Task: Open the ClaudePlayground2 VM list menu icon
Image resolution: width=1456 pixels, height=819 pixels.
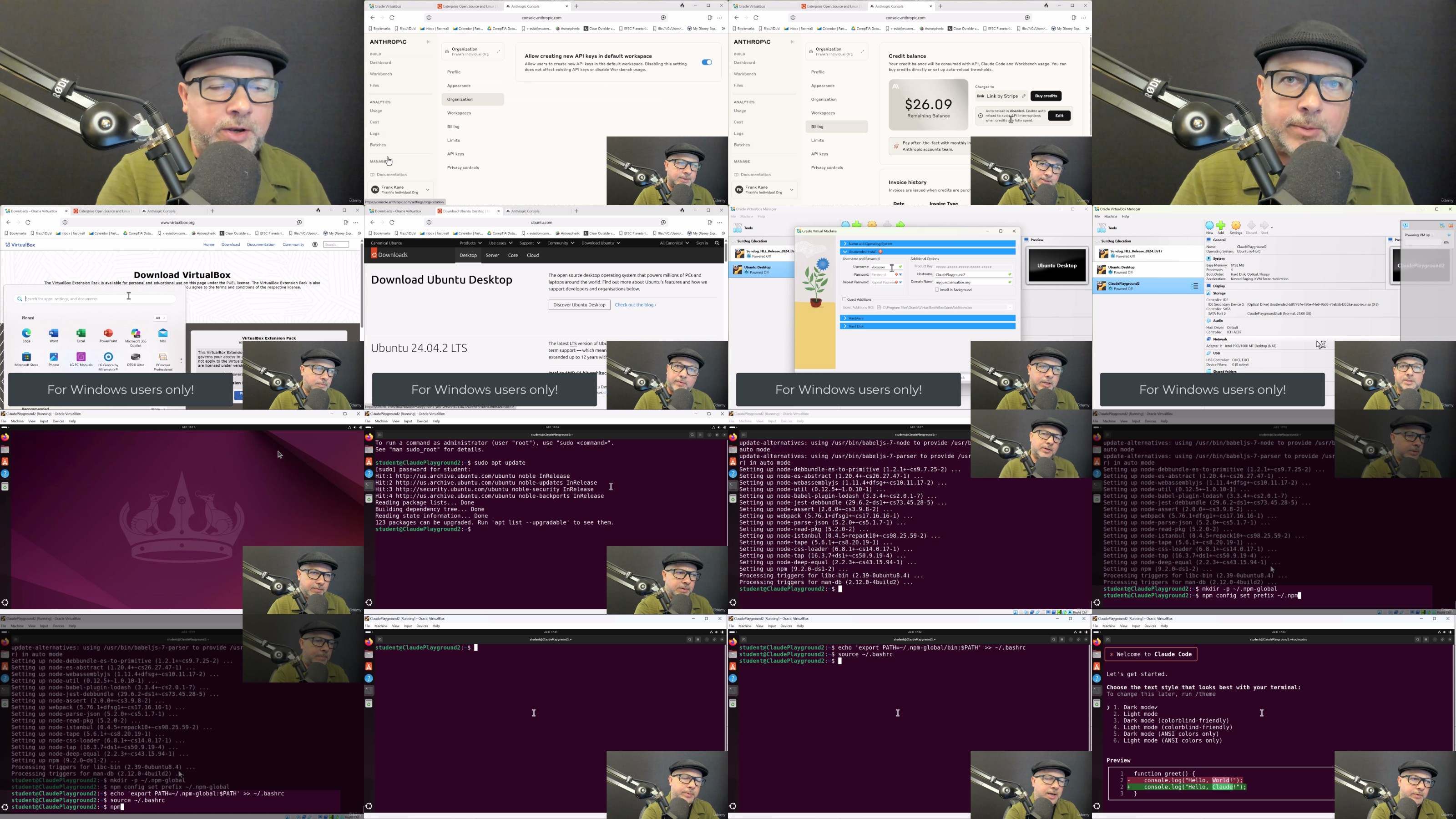Action: 1195,287
